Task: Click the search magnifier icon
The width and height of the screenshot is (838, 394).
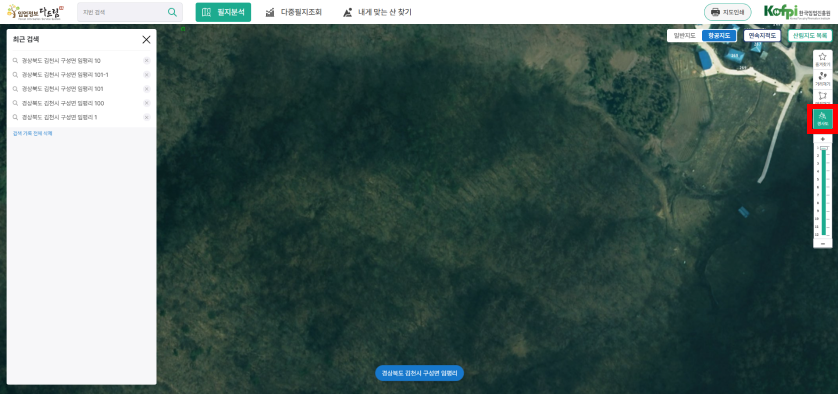Action: click(x=172, y=12)
